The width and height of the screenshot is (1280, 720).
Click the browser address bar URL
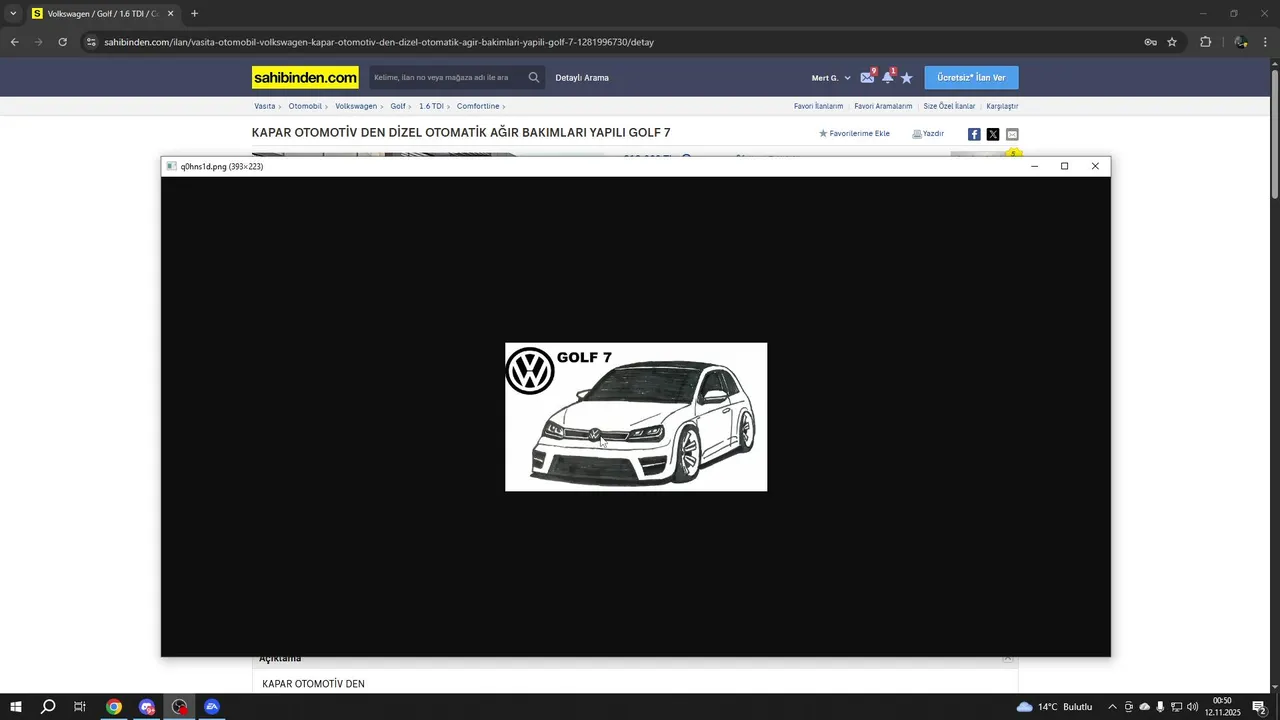click(x=379, y=42)
